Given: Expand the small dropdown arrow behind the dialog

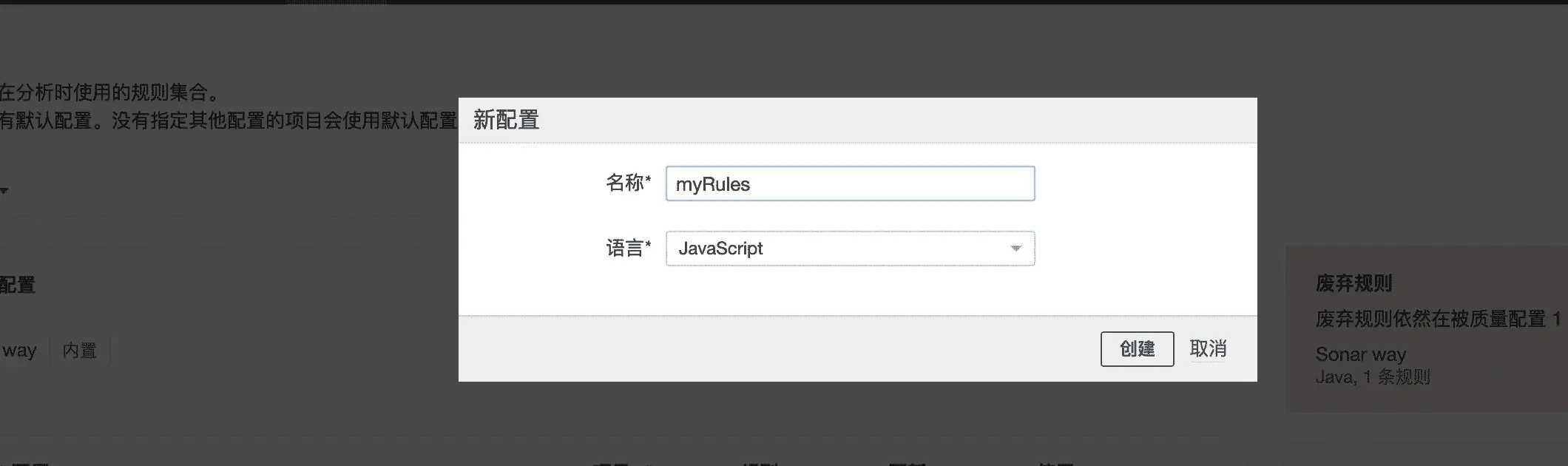Looking at the screenshot, I should coord(4,191).
